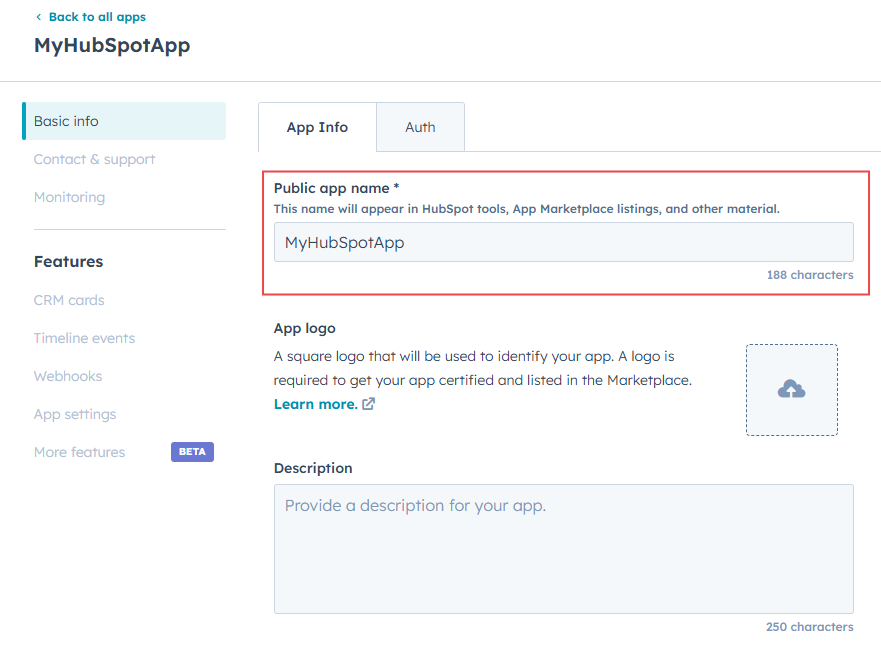Click the cloud upload logo icon
The width and height of the screenshot is (881, 657).
(x=792, y=389)
